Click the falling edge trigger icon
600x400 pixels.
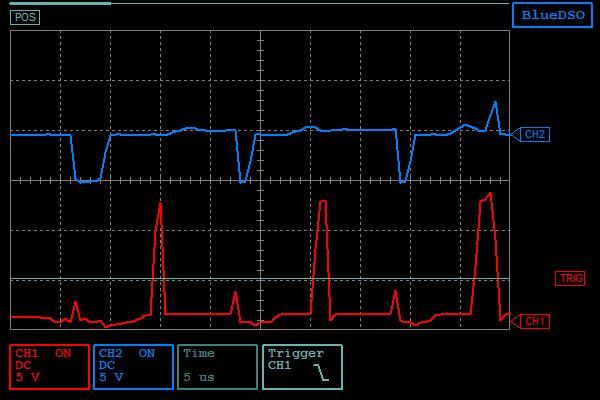pos(321,372)
